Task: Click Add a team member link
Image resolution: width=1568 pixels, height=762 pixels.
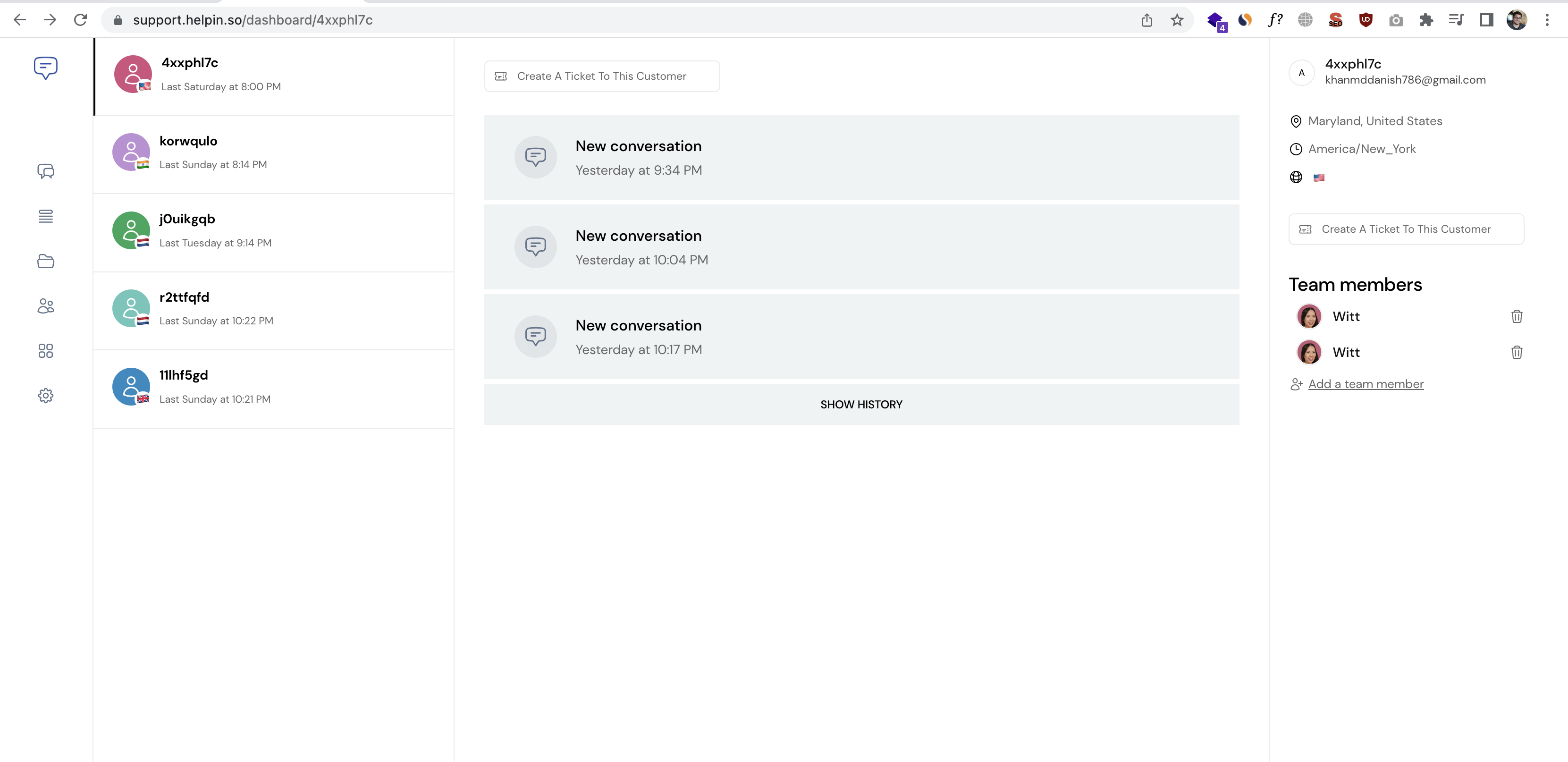Action: [x=1366, y=384]
